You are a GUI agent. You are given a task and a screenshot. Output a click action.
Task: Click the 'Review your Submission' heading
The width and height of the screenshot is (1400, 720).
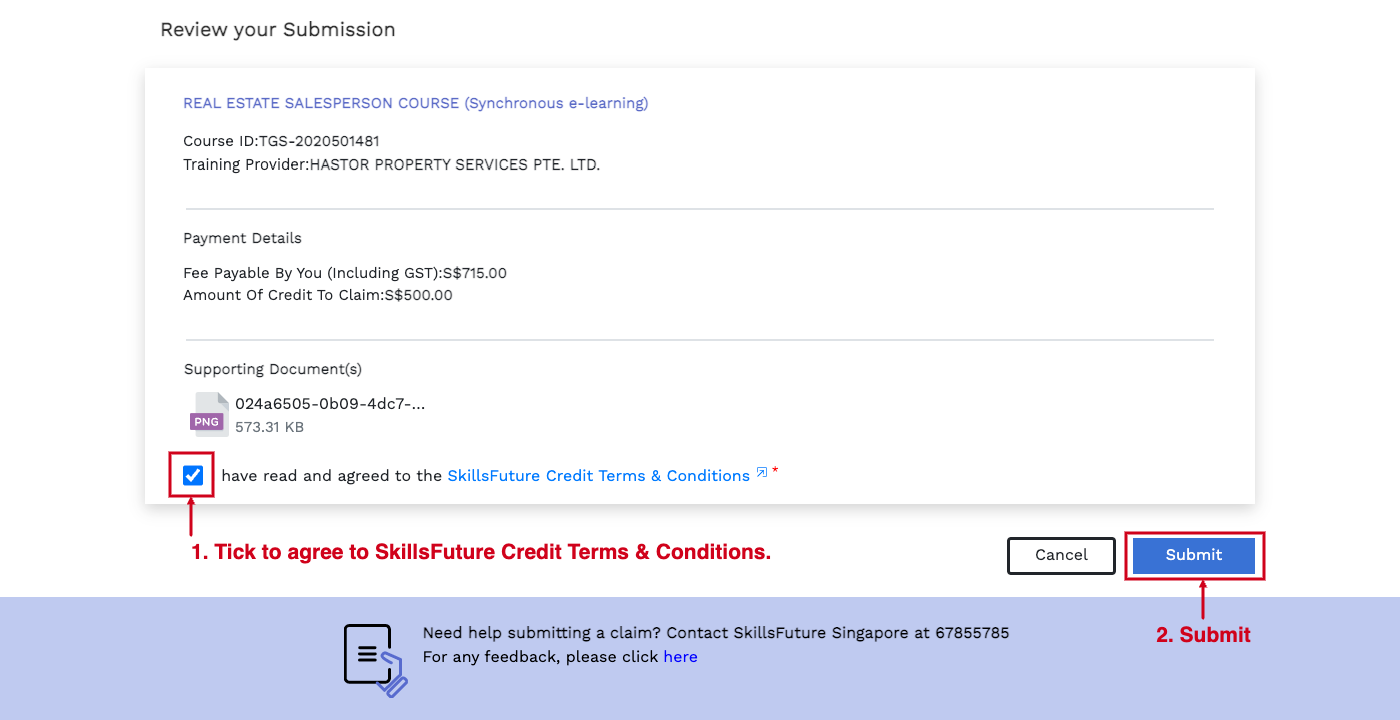[x=277, y=30]
